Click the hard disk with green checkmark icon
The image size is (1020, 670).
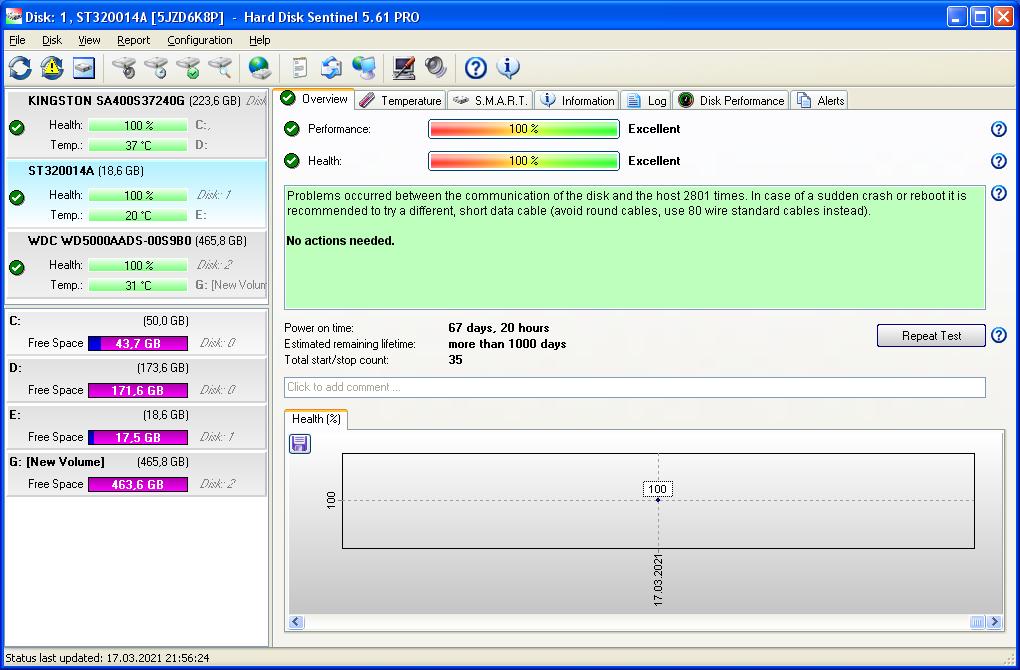click(x=189, y=68)
